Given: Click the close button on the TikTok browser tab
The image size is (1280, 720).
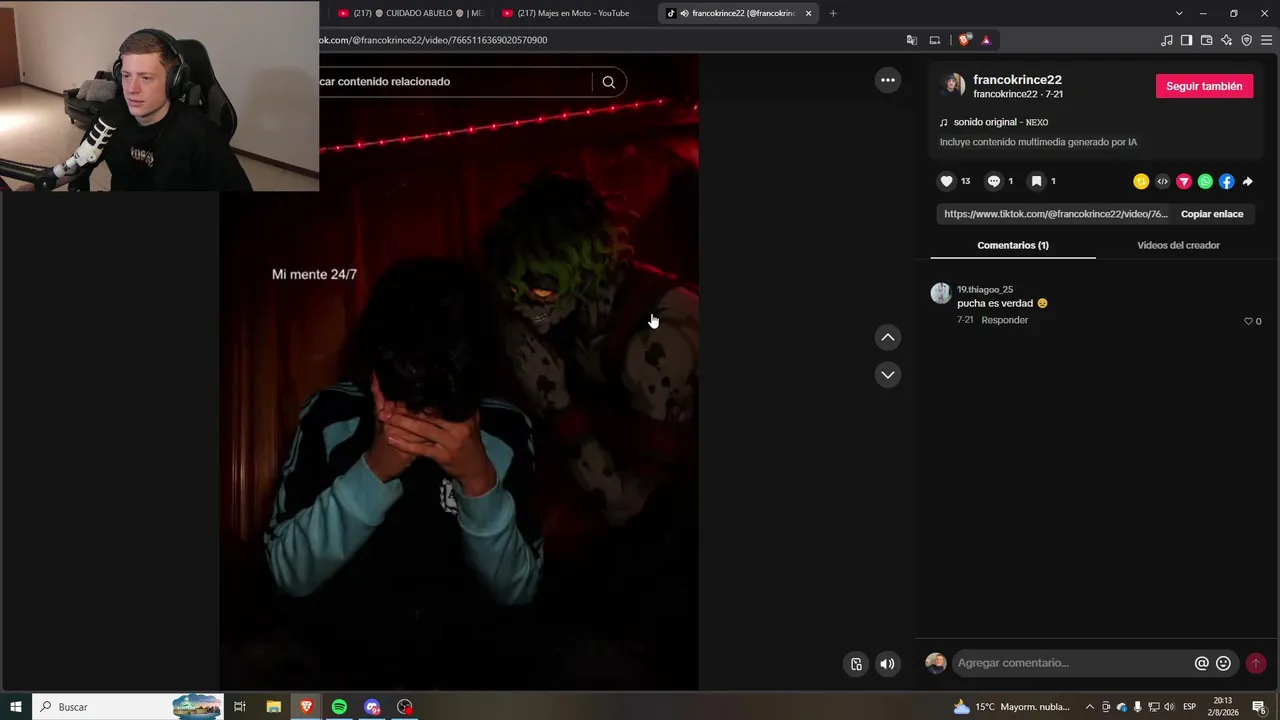Looking at the screenshot, I should [808, 13].
